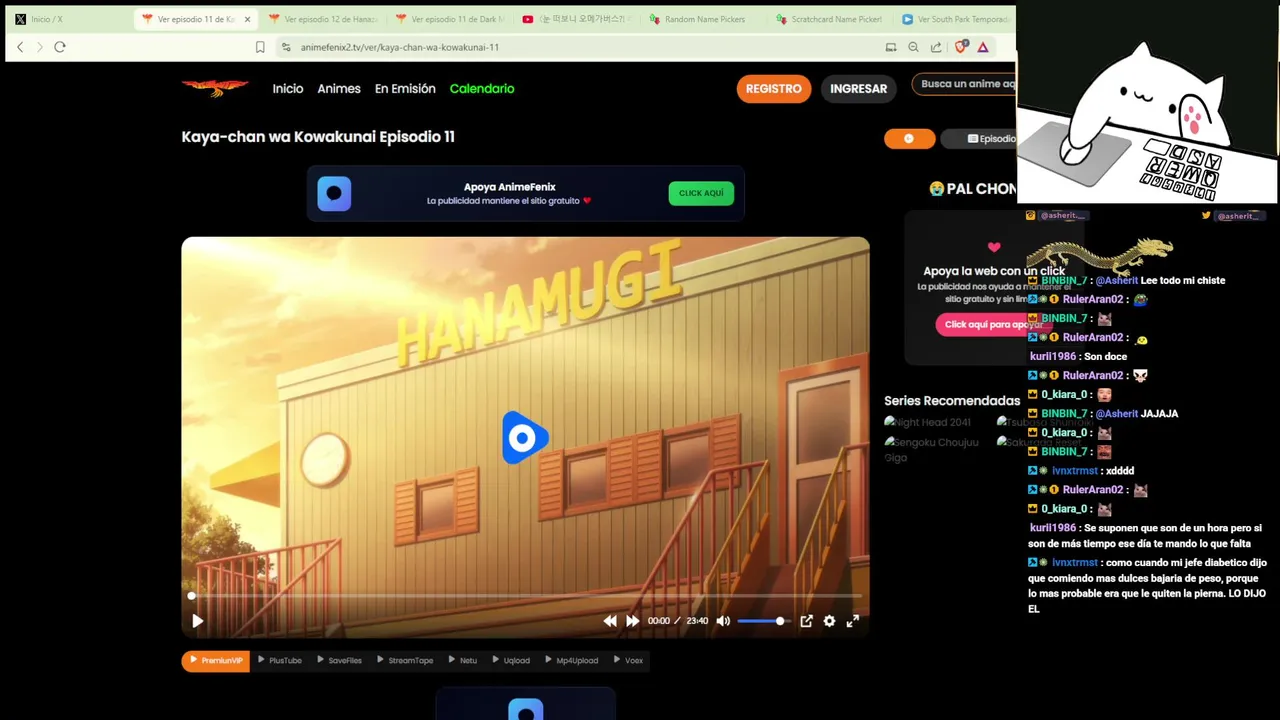
Task: Open the Animes navigation link
Action: [339, 89]
